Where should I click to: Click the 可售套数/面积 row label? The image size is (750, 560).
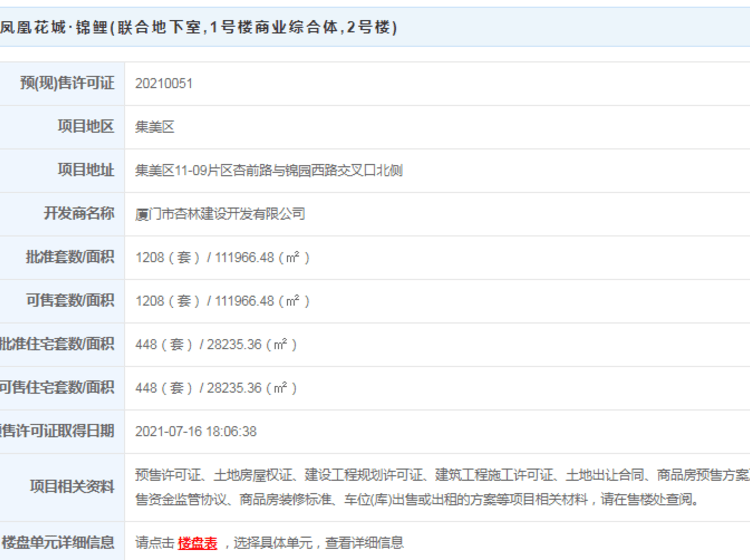pos(73,301)
